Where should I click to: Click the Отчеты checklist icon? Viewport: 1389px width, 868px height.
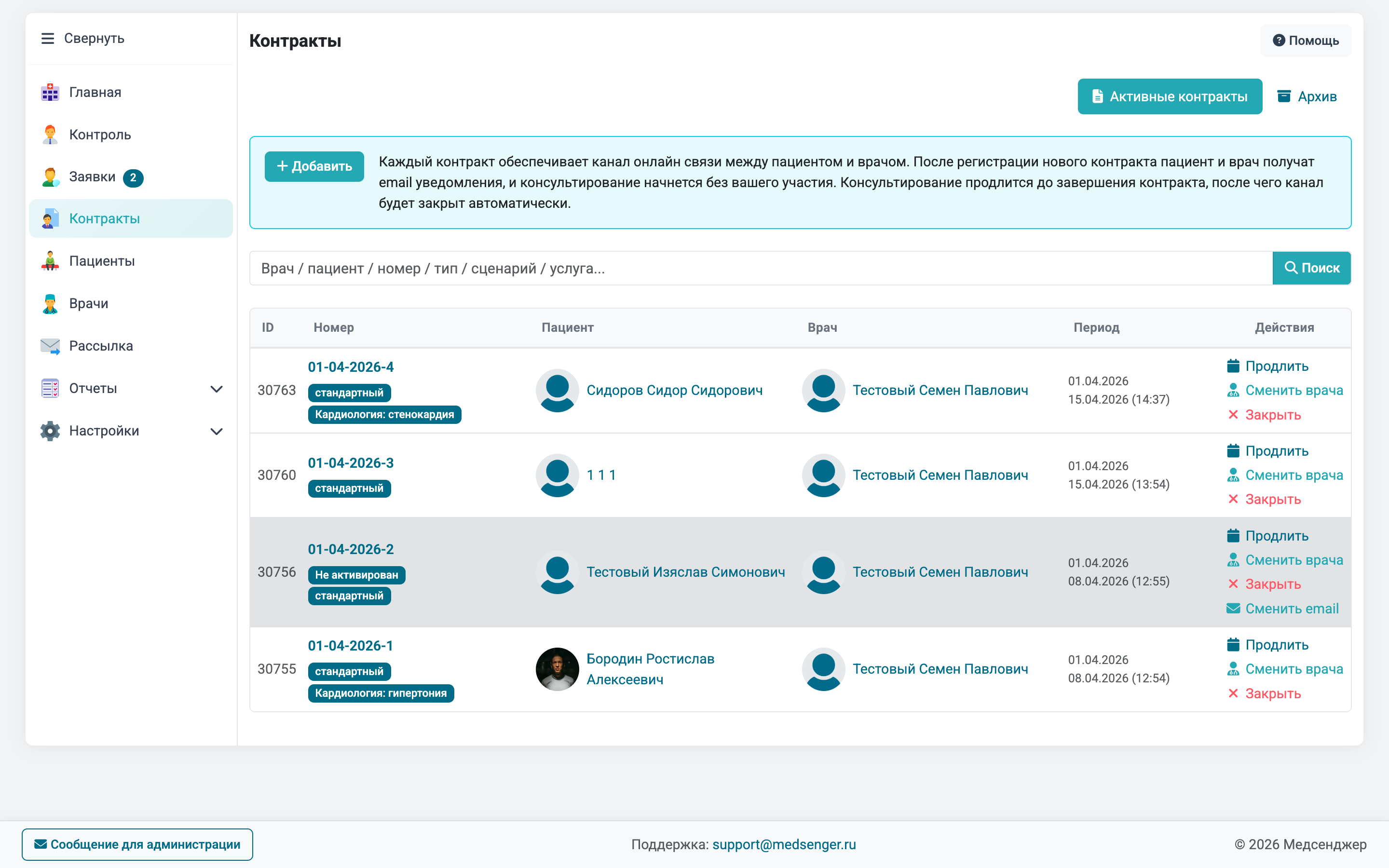click(50, 389)
